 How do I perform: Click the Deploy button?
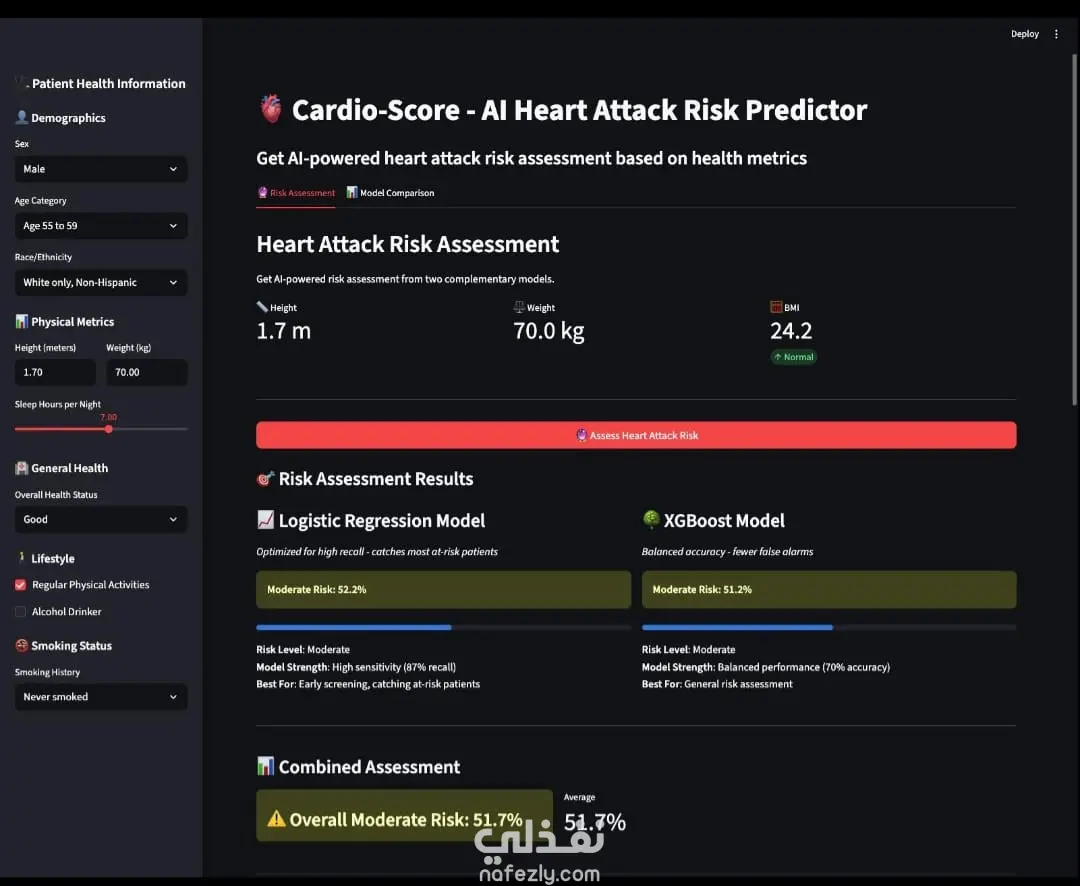coord(1024,34)
